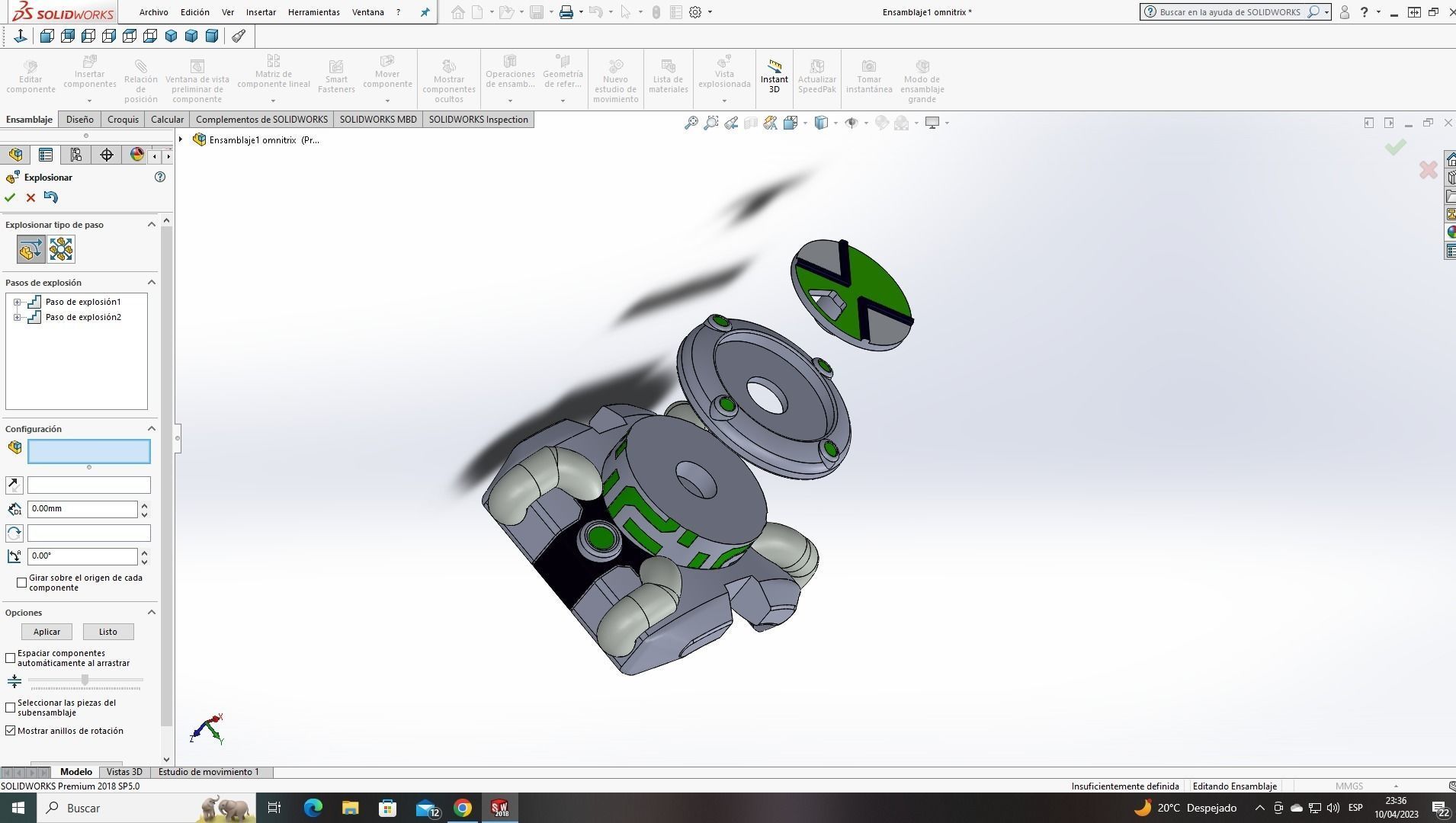1456x823 pixels.
Task: Click the undo arrow in the Explosionar panel
Action: click(x=51, y=197)
